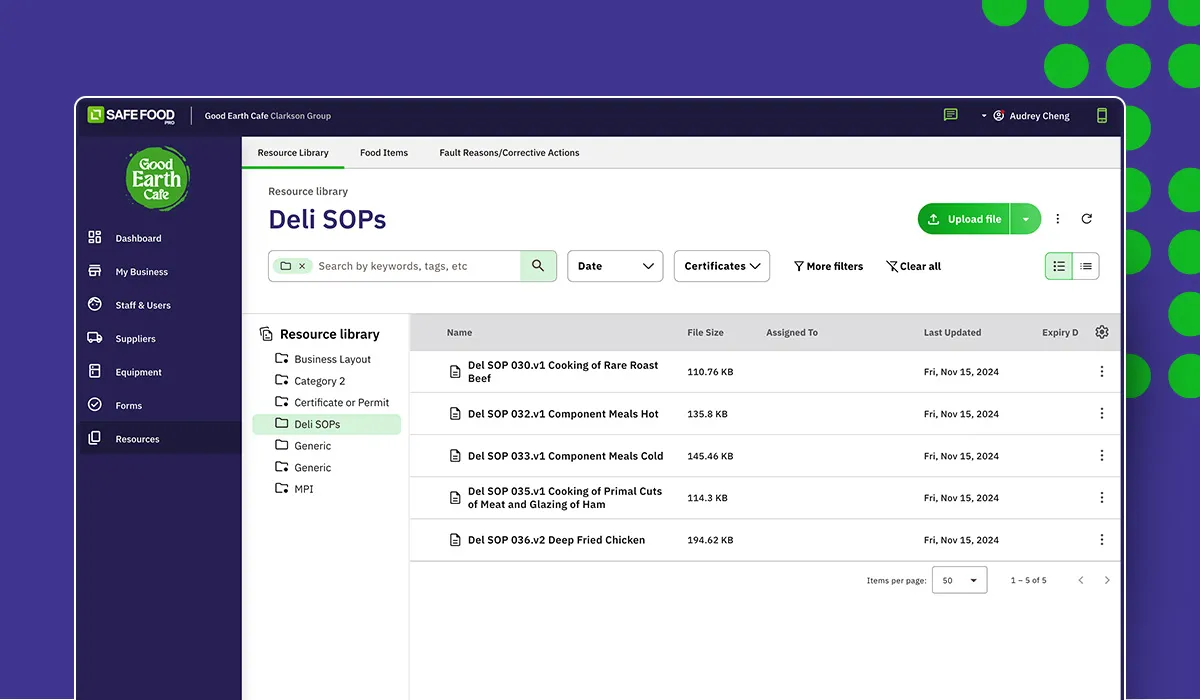Image resolution: width=1200 pixels, height=700 pixels.
Task: Open the messages chat icon
Action: coord(950,115)
